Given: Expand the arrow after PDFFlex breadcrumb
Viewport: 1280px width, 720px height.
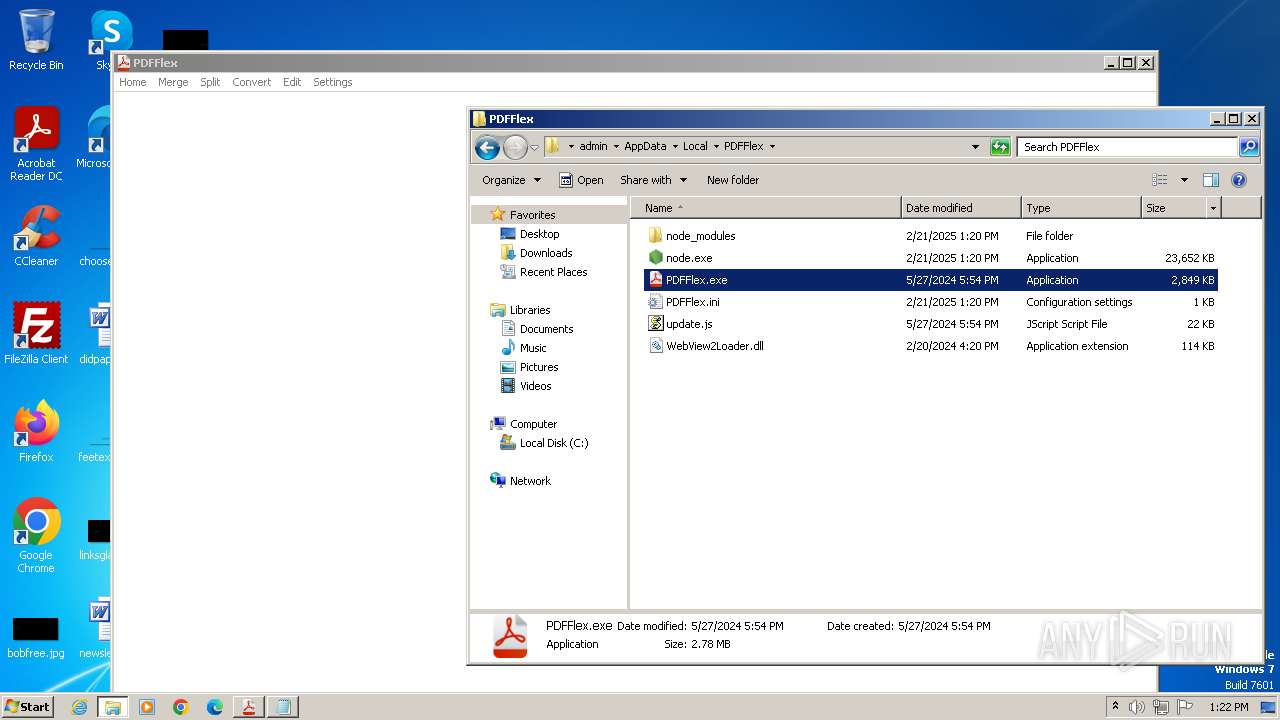Looking at the screenshot, I should pyautogui.click(x=772, y=146).
